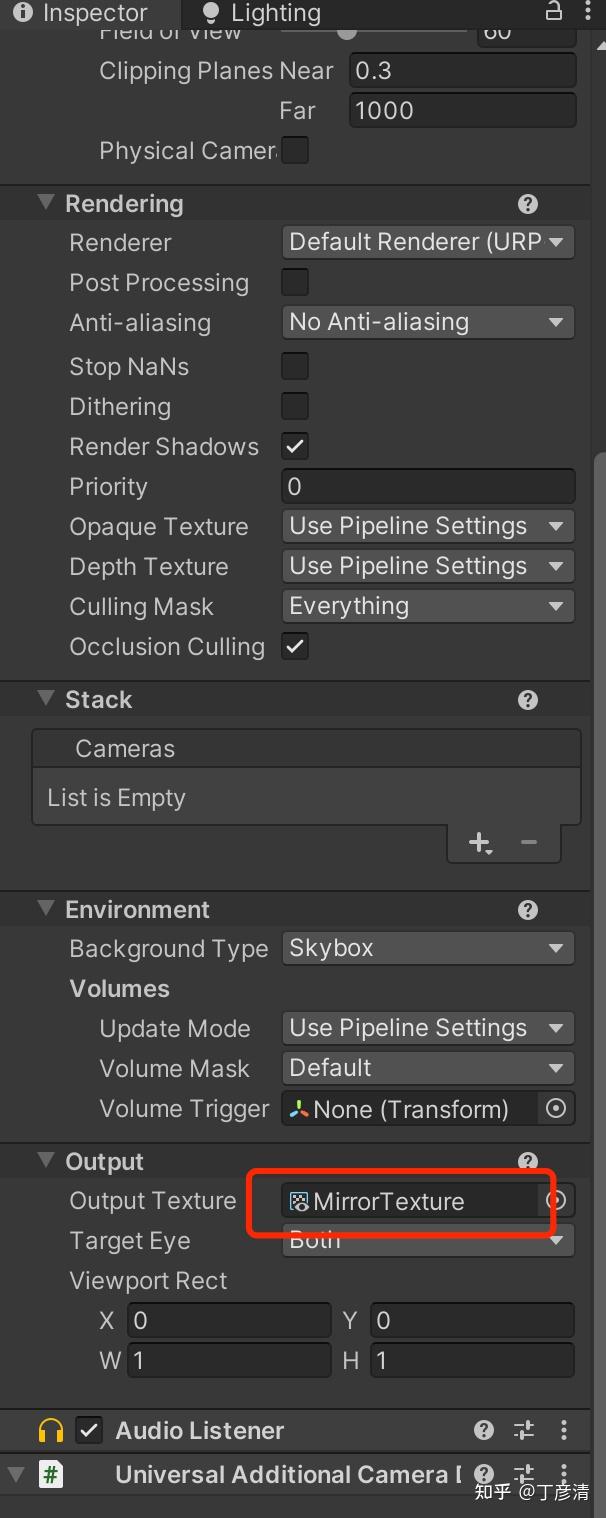
Task: Disable the Render Shadows checkbox
Action: pos(294,446)
